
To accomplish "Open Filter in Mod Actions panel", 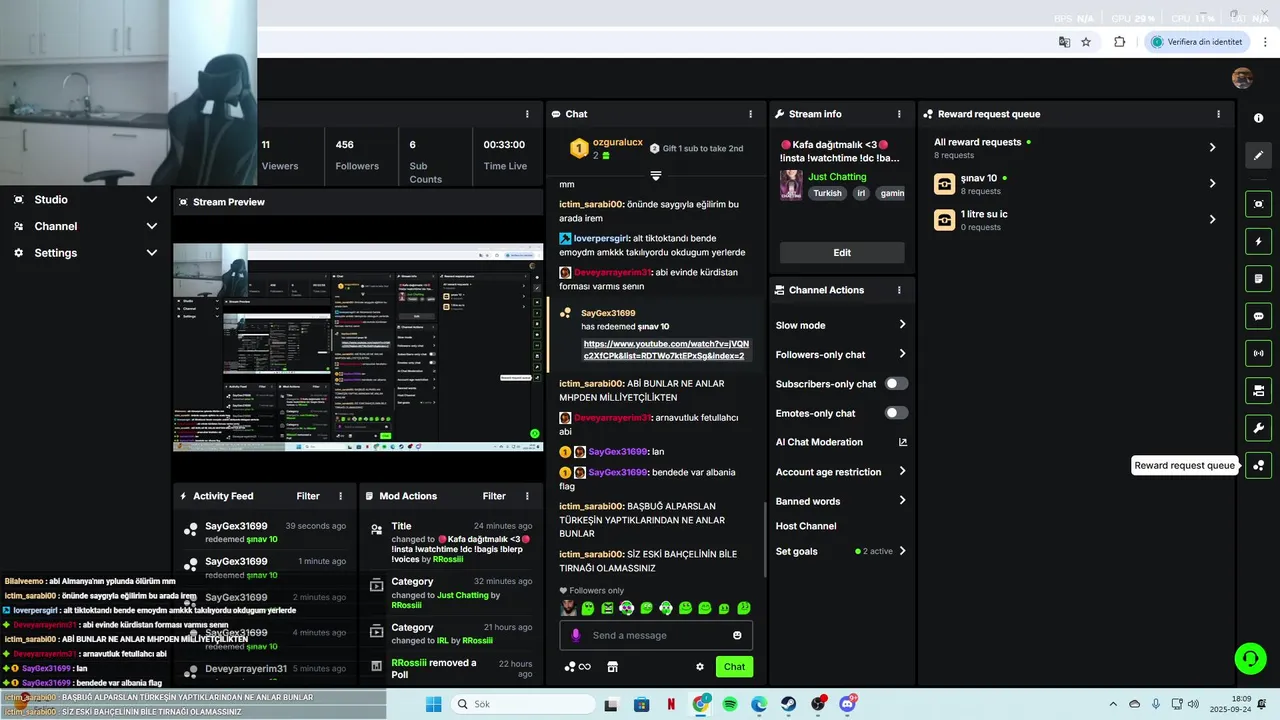I will 494,496.
